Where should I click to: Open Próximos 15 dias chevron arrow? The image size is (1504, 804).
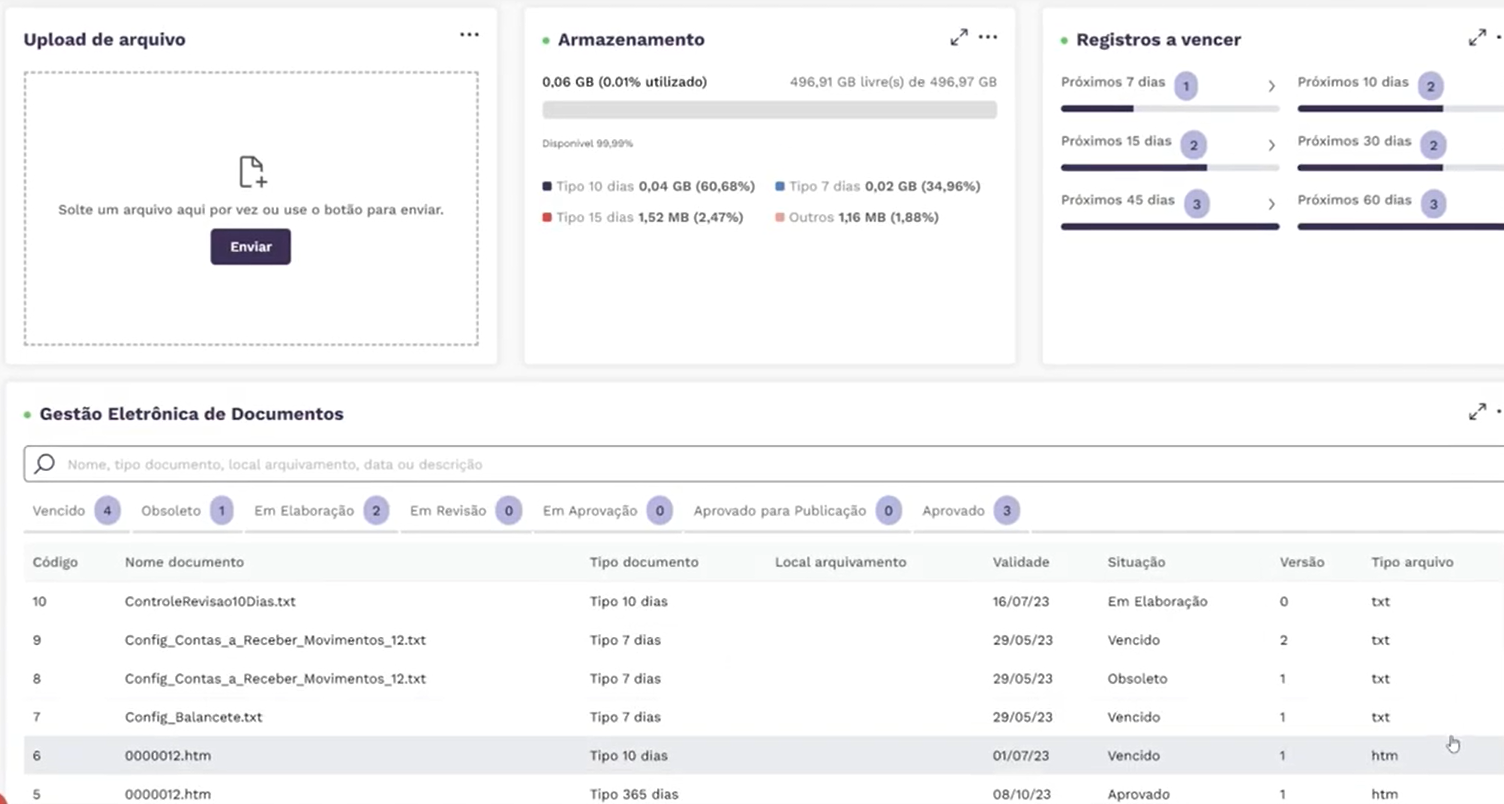coord(1271,146)
